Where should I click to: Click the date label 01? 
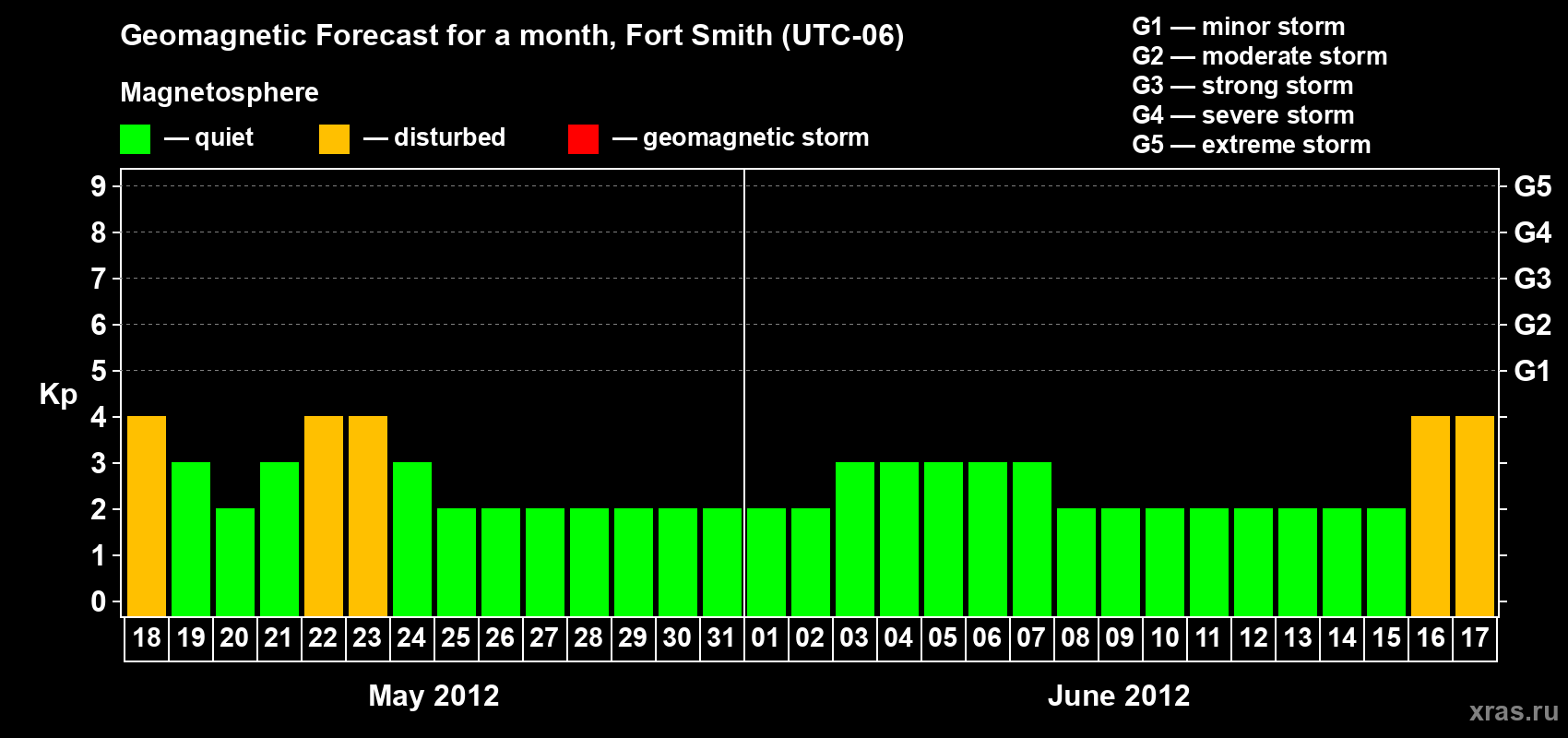pos(766,638)
